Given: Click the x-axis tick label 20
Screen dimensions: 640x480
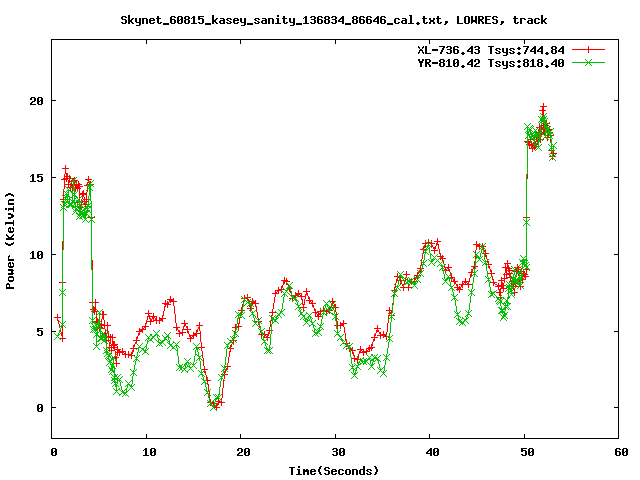Looking at the screenshot, I should (243, 452).
